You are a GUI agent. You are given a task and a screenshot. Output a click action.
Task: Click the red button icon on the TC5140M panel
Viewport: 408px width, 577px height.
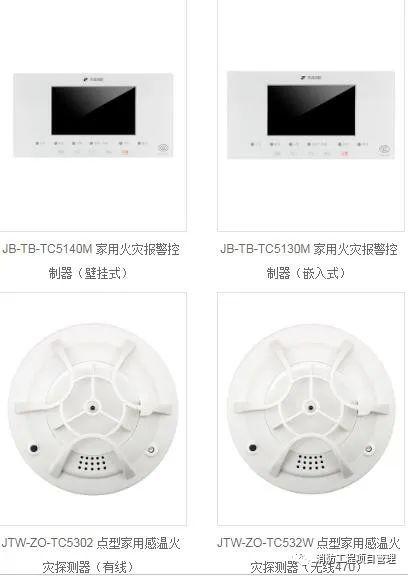[125, 152]
